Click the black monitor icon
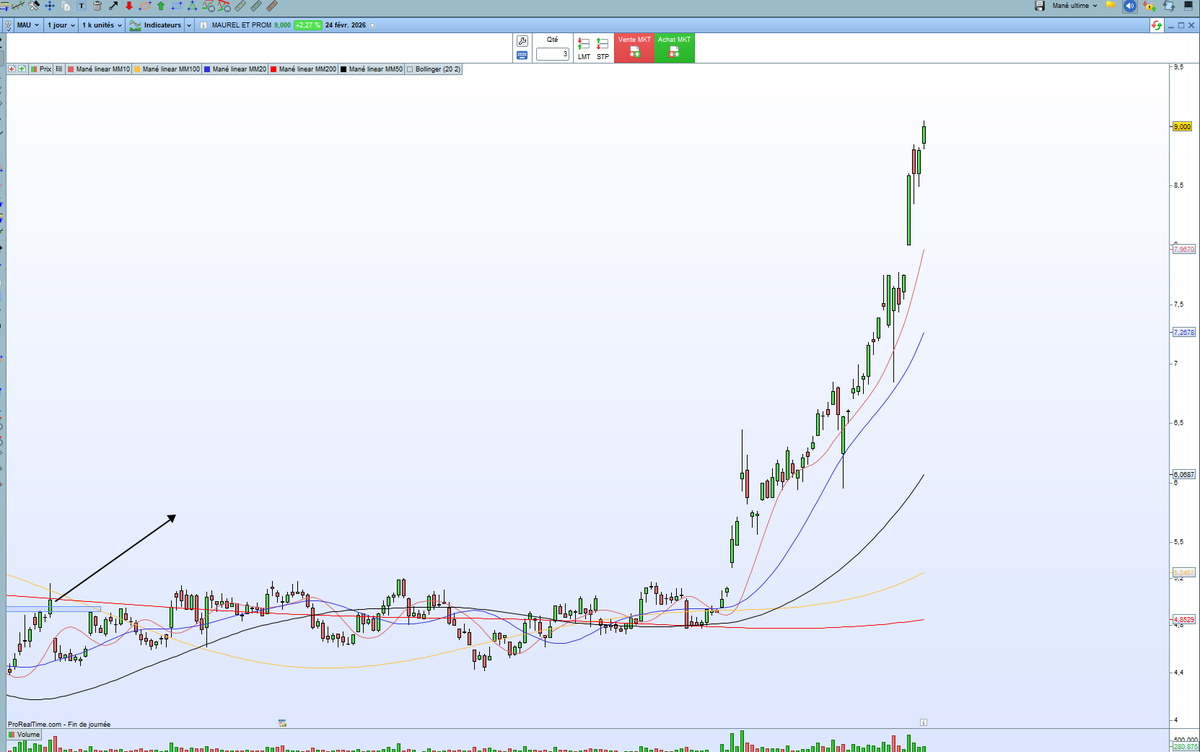 click(1188, 6)
